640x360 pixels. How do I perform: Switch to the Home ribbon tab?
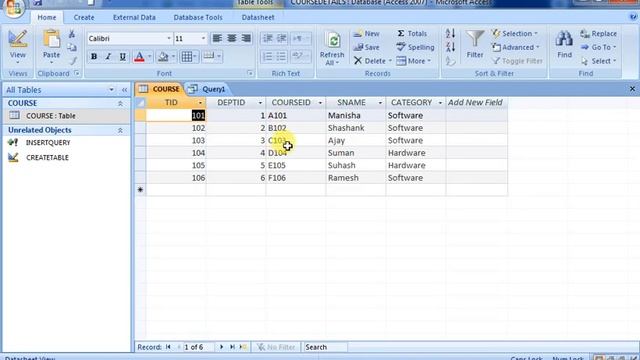point(47,18)
